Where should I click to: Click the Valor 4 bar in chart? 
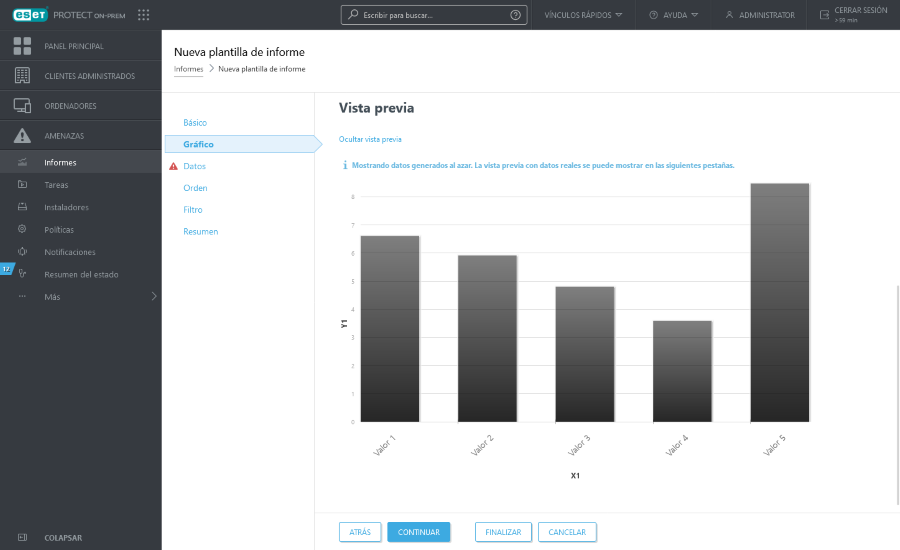point(682,371)
